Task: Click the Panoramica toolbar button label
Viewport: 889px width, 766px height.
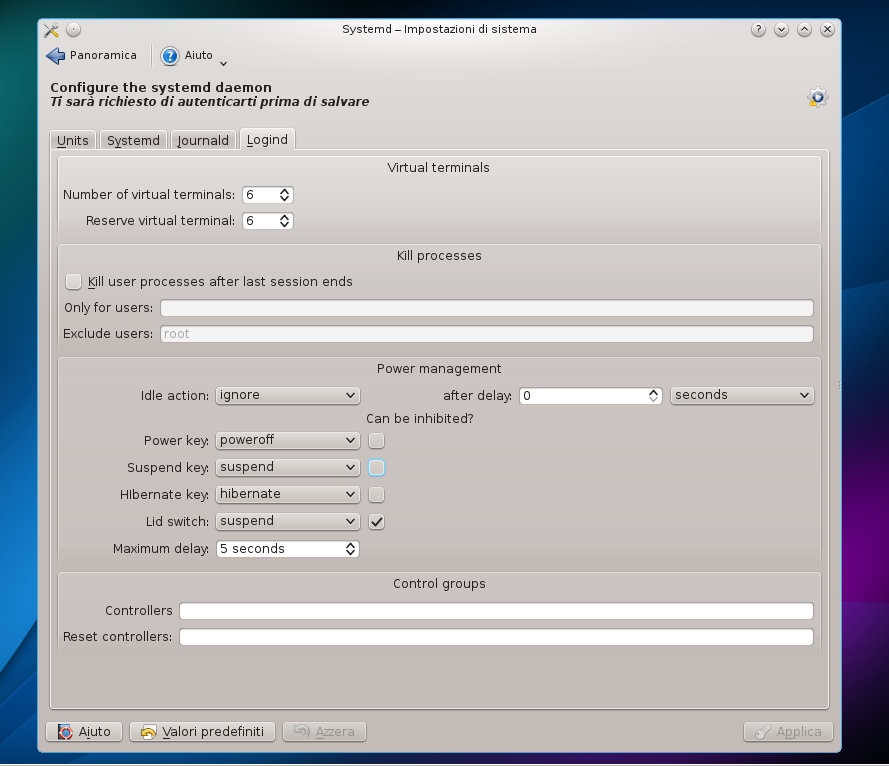Action: 103,56
